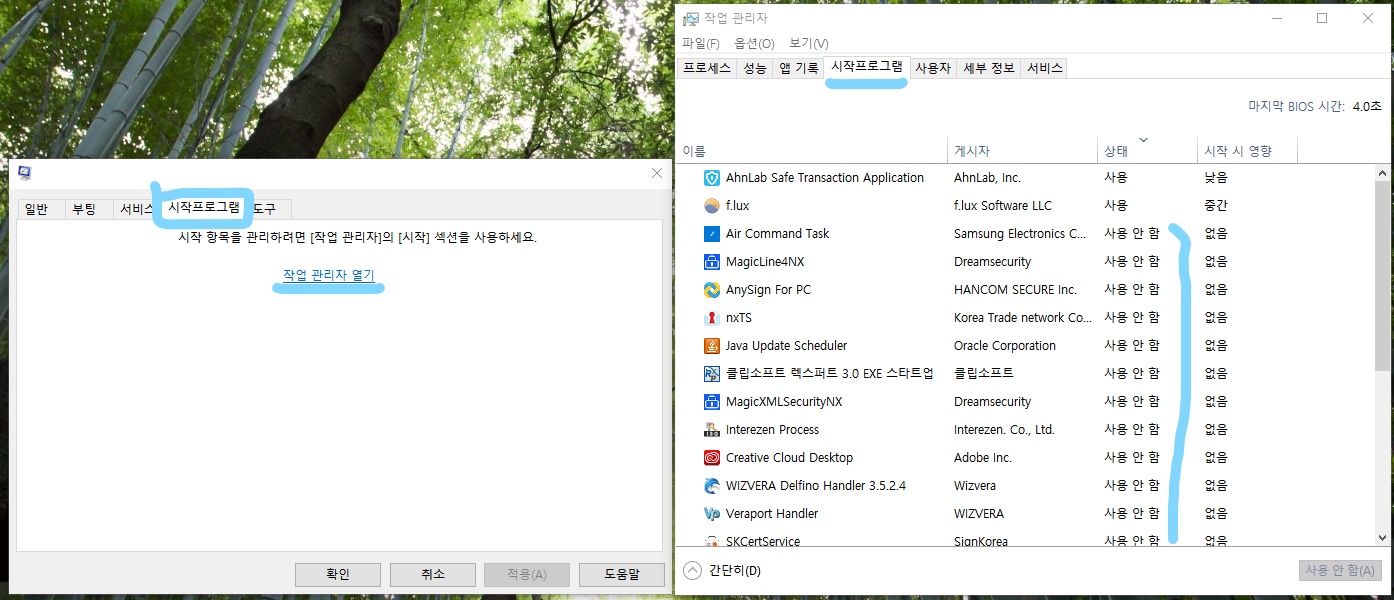1394x600 pixels.
Task: Click the 작업 관리자 열기 link
Action: (328, 275)
